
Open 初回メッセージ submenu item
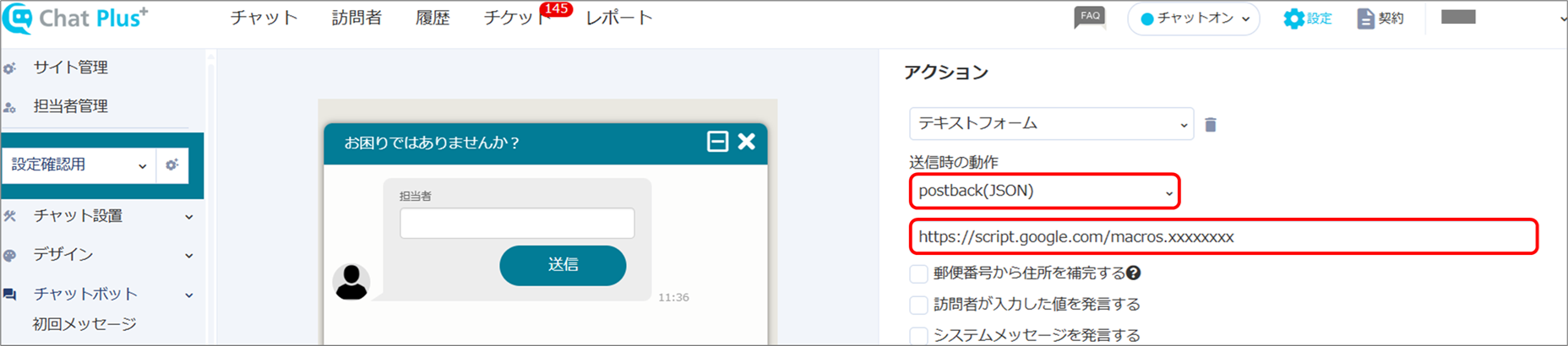coord(84,324)
